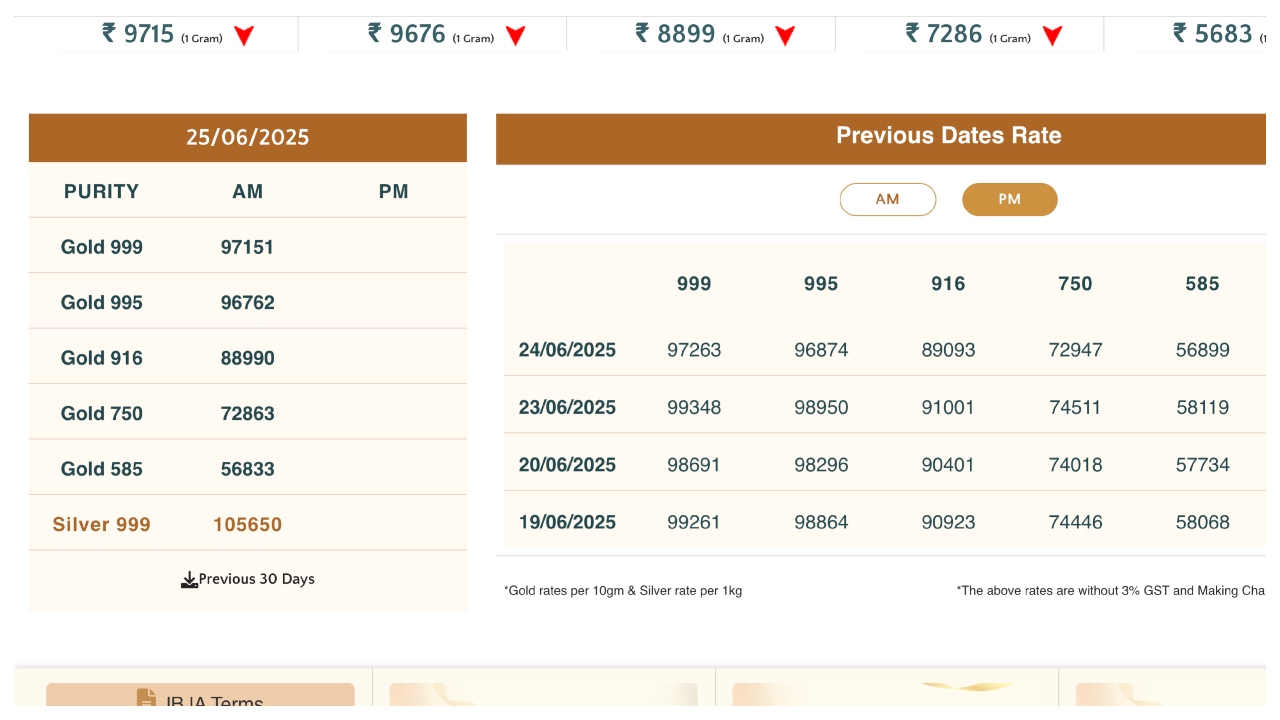This screenshot has height=720, width=1280.
Task: Click the Gold 999 AM rate 97151
Action: (x=247, y=247)
